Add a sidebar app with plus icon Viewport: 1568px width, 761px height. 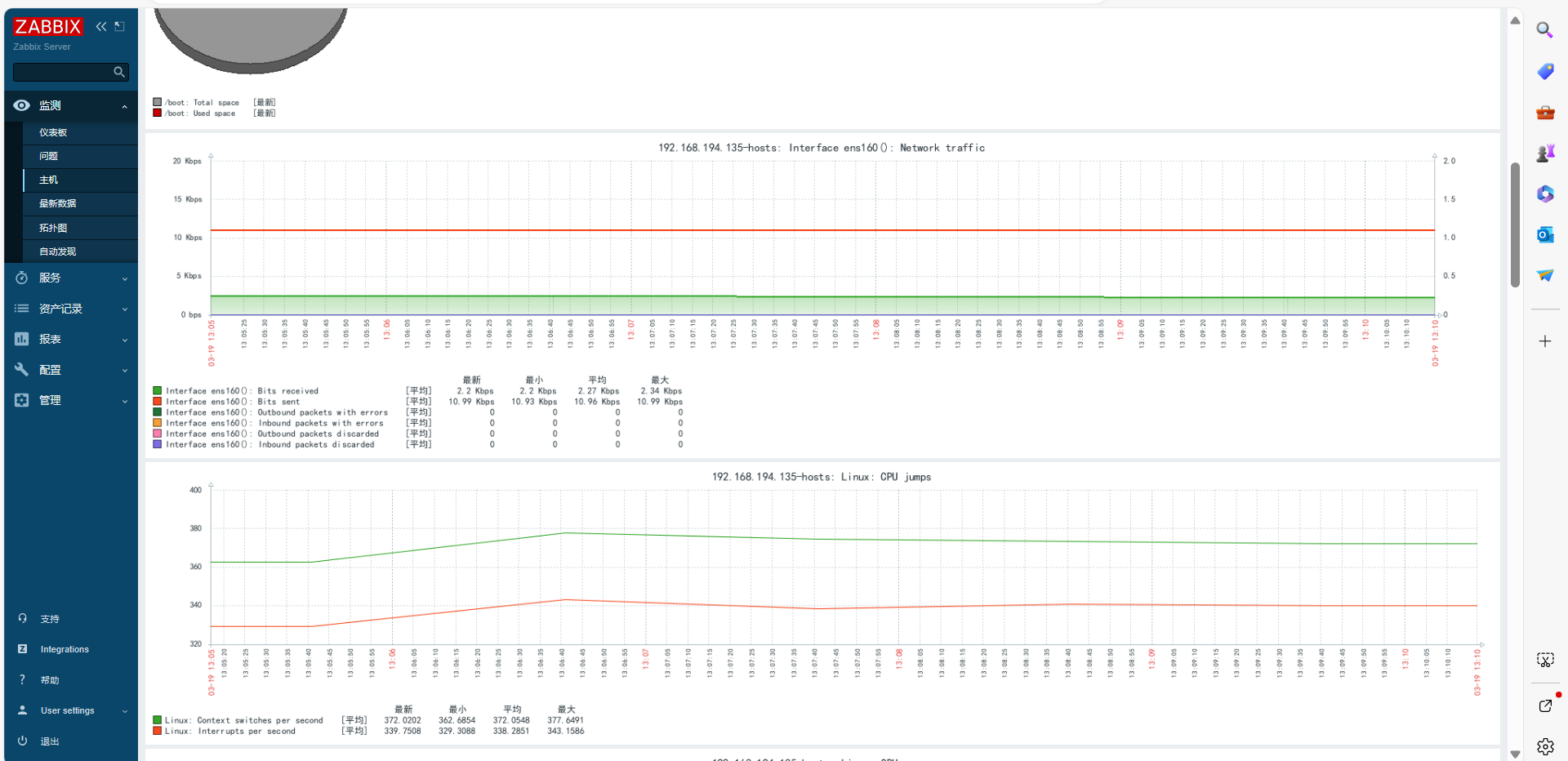click(1544, 341)
